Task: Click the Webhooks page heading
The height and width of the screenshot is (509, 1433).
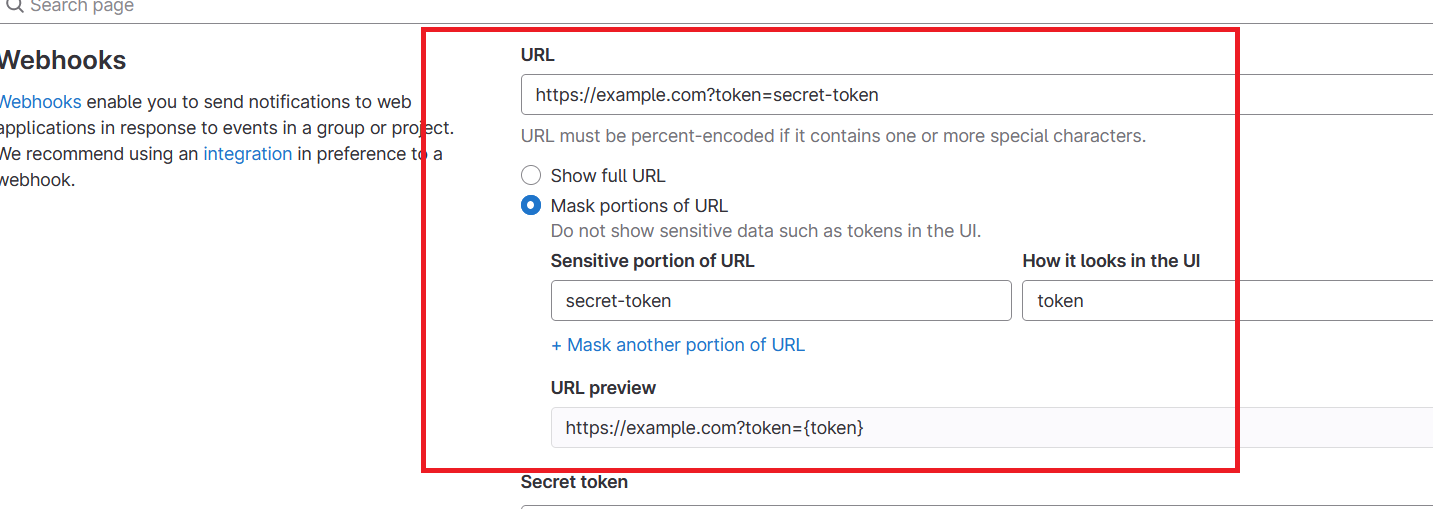Action: point(62,61)
